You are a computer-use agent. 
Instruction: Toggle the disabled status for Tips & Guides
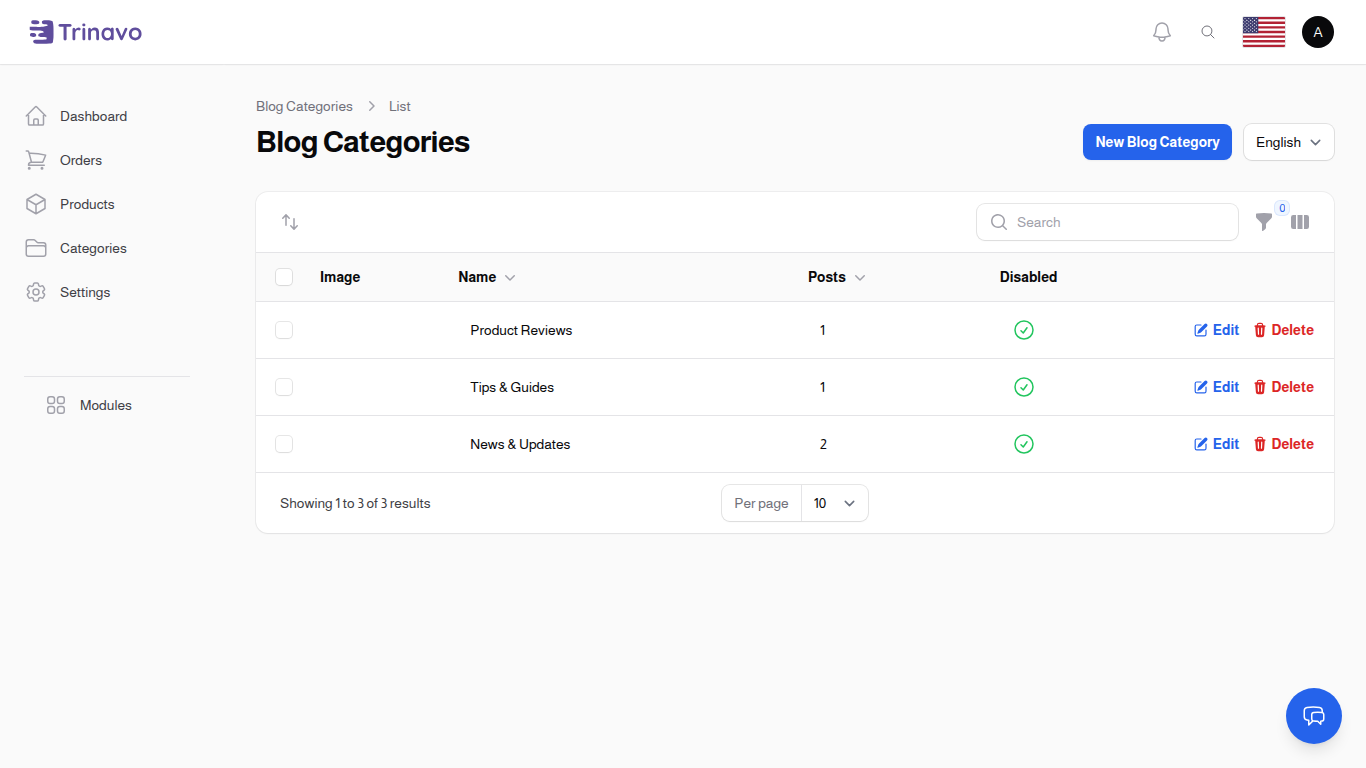pyautogui.click(x=1024, y=387)
